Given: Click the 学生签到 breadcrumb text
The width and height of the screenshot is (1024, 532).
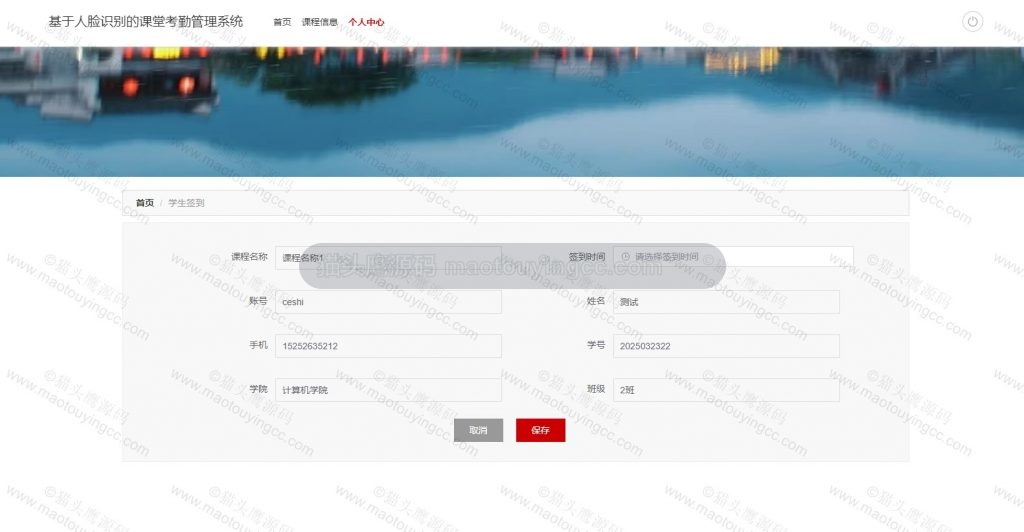Looking at the screenshot, I should coord(186,203).
